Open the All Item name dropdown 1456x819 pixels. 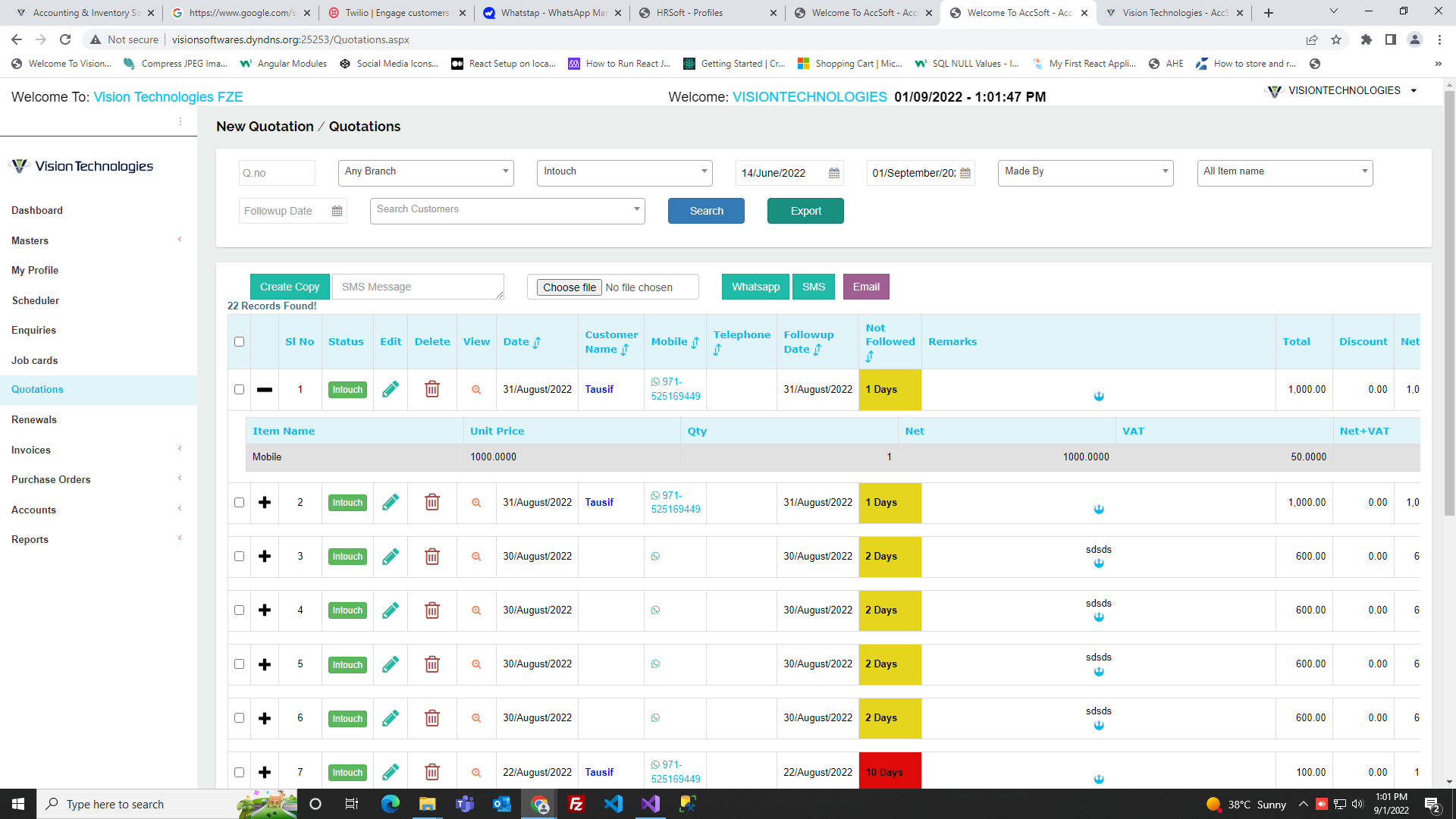point(1284,172)
